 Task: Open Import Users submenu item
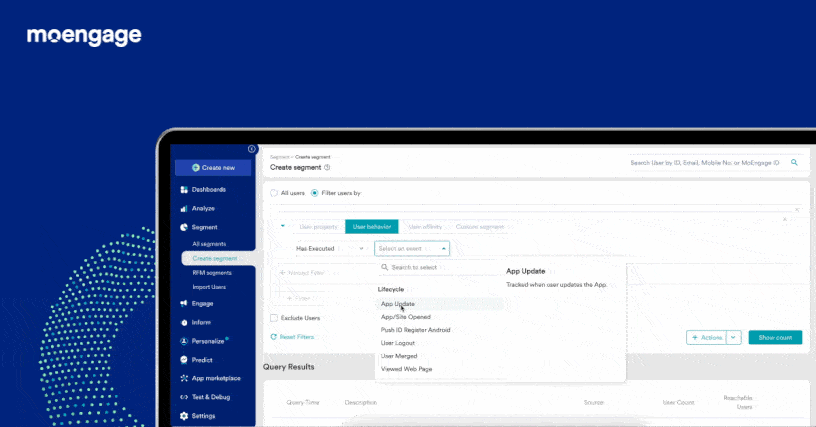point(209,287)
